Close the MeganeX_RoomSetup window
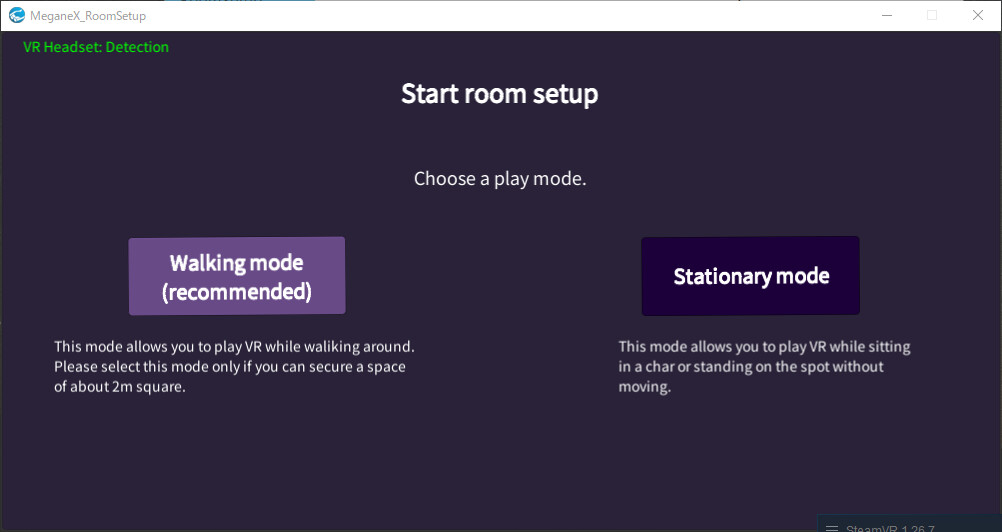The image size is (1002, 532). [x=978, y=15]
